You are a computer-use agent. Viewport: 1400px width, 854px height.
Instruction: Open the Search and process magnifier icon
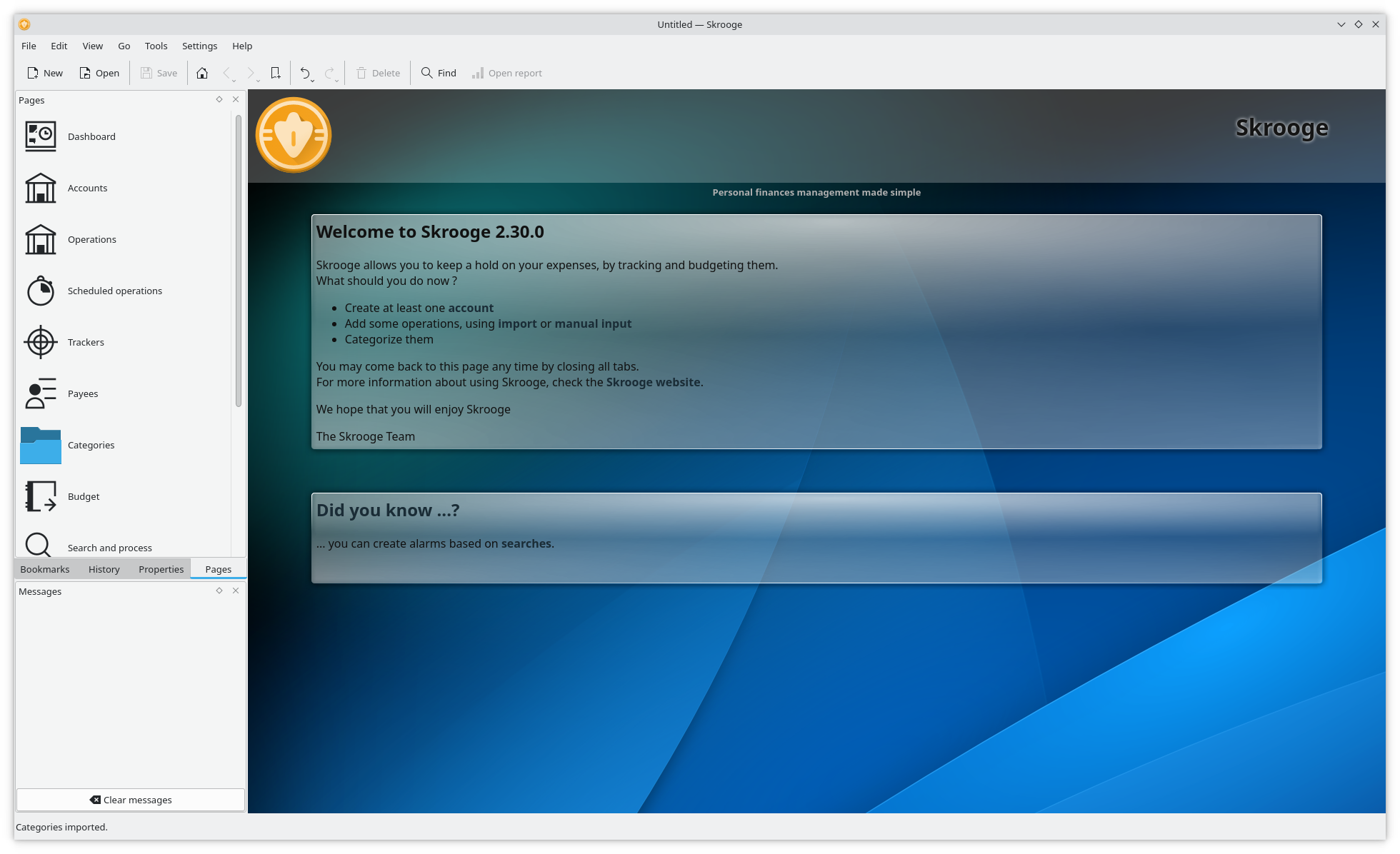pos(39,545)
